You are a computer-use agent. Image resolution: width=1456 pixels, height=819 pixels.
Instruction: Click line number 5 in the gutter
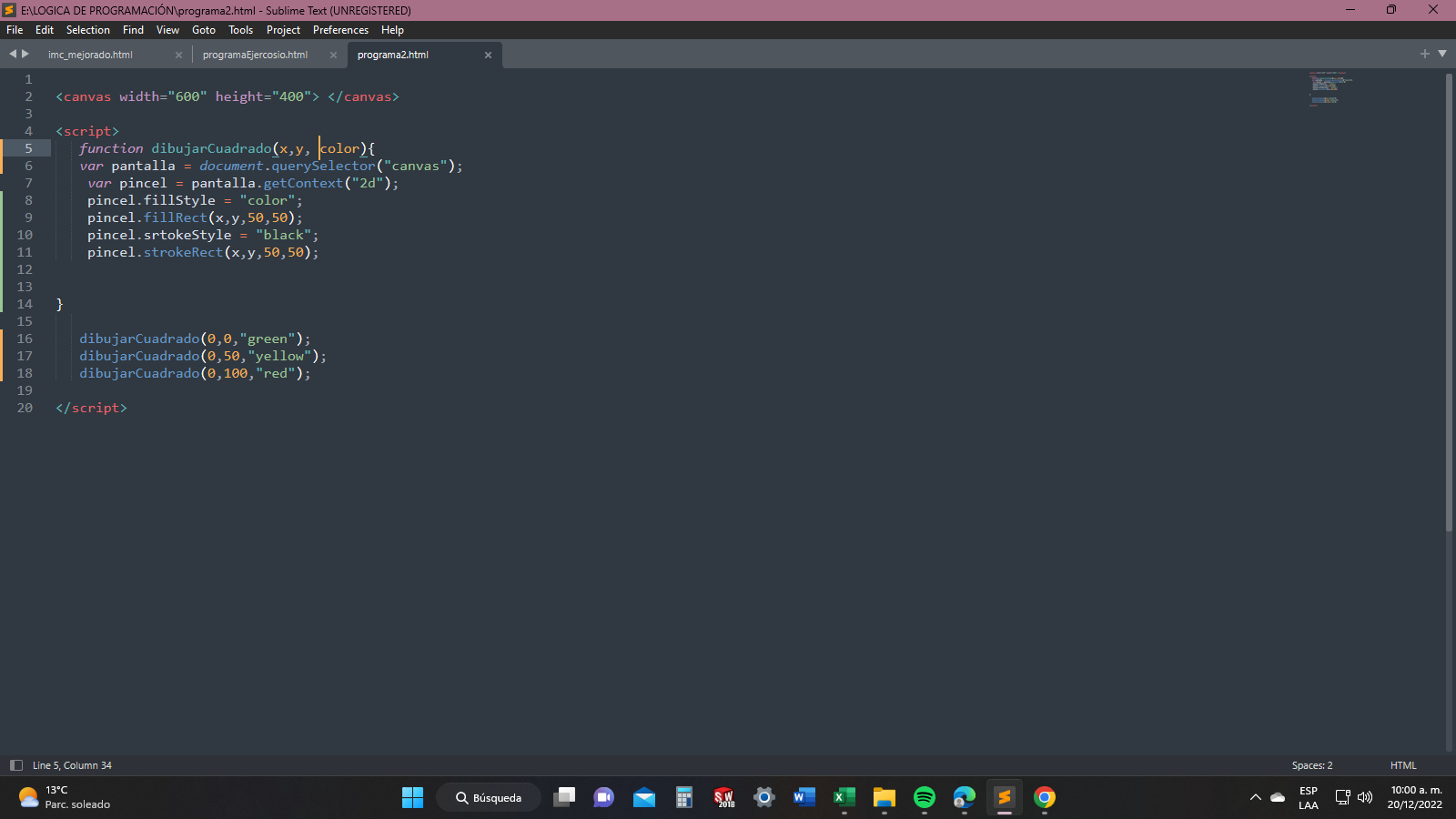(29, 148)
